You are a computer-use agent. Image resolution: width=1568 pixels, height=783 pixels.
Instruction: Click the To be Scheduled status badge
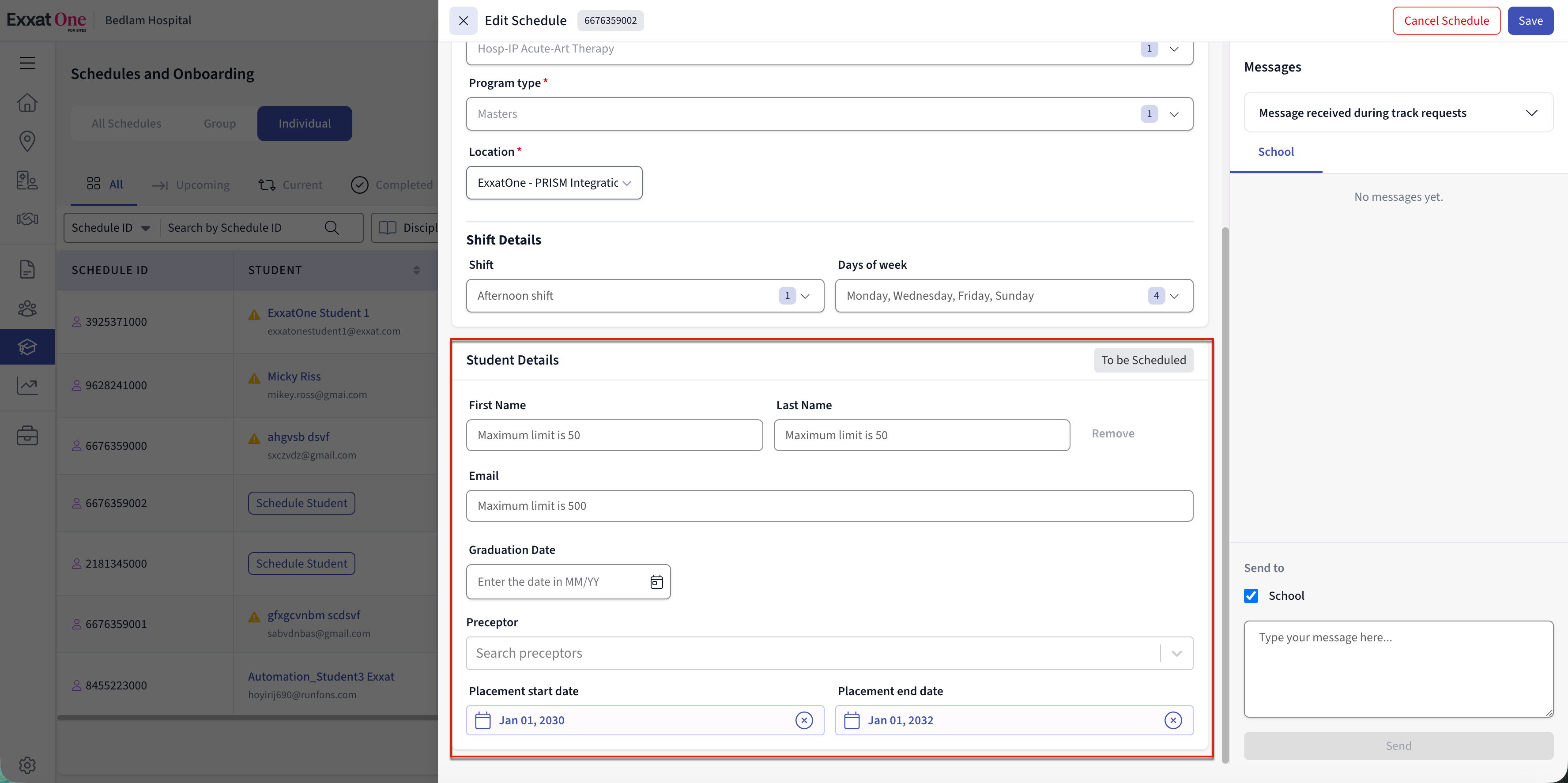point(1143,360)
